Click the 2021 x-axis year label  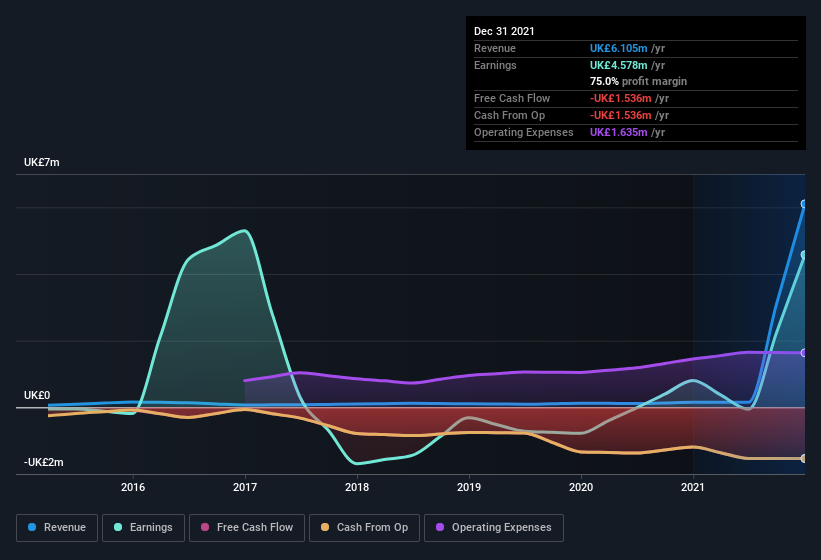tap(693, 488)
